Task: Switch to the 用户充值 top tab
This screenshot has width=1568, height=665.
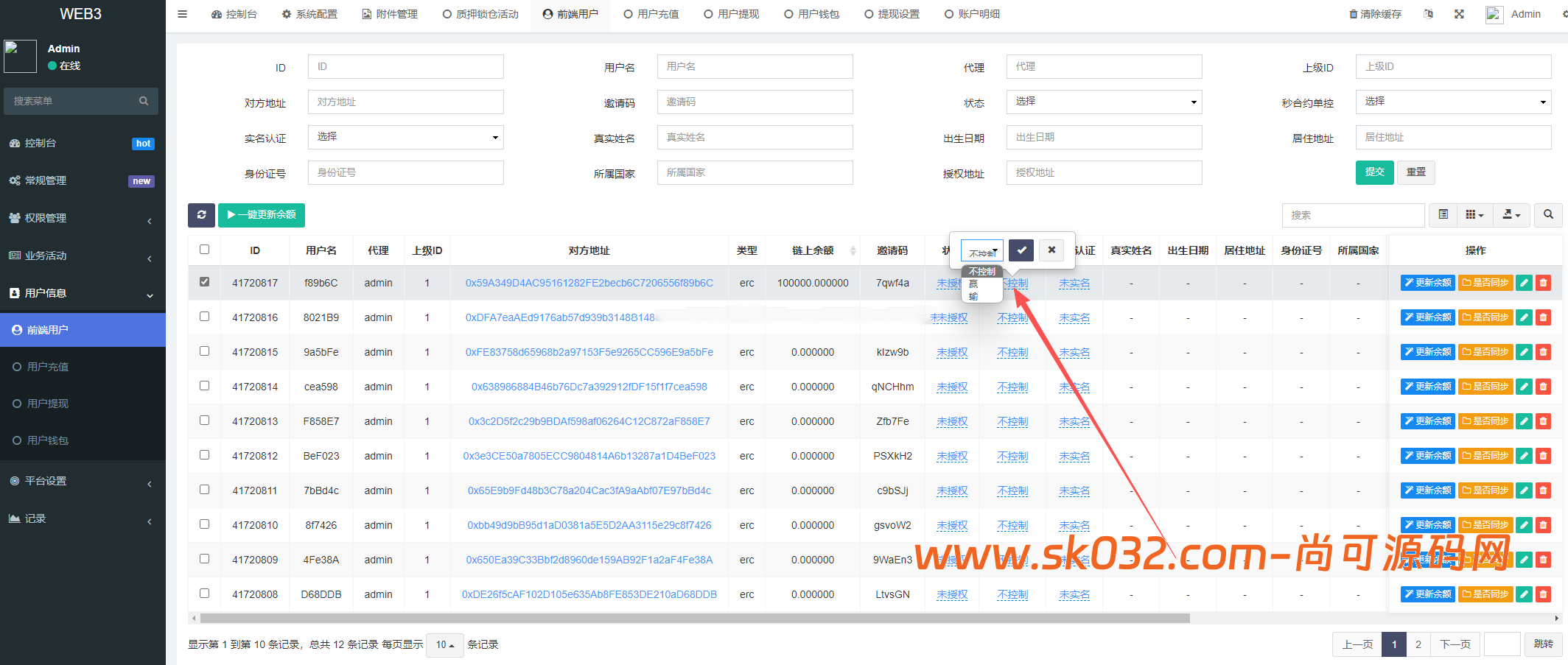Action: pos(651,14)
